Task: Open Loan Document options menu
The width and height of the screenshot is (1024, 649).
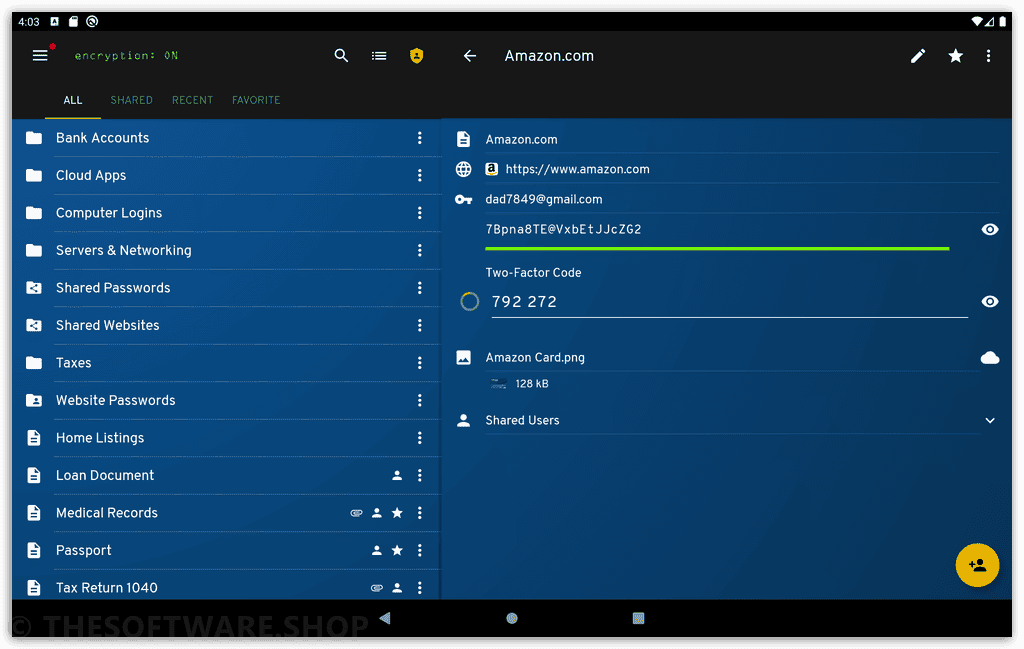Action: click(x=419, y=475)
